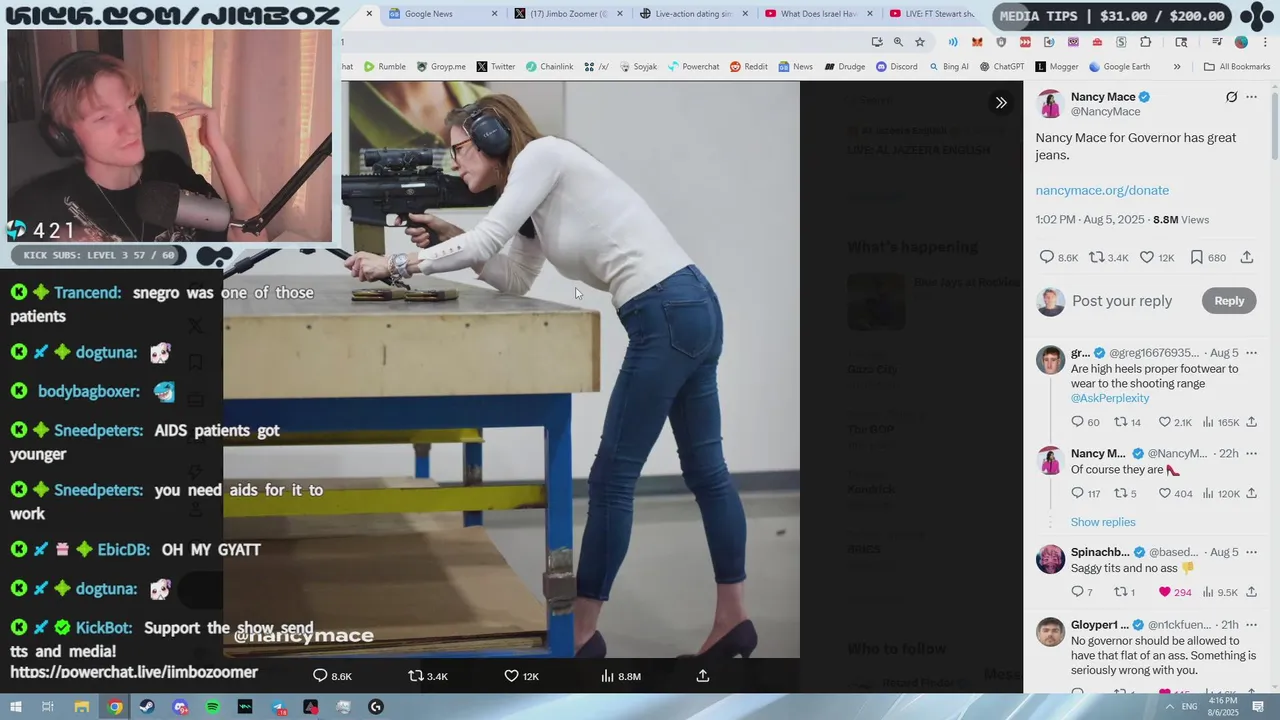View 120K analytics on Nancy's reply
The image size is (1280, 720).
click(1220, 493)
